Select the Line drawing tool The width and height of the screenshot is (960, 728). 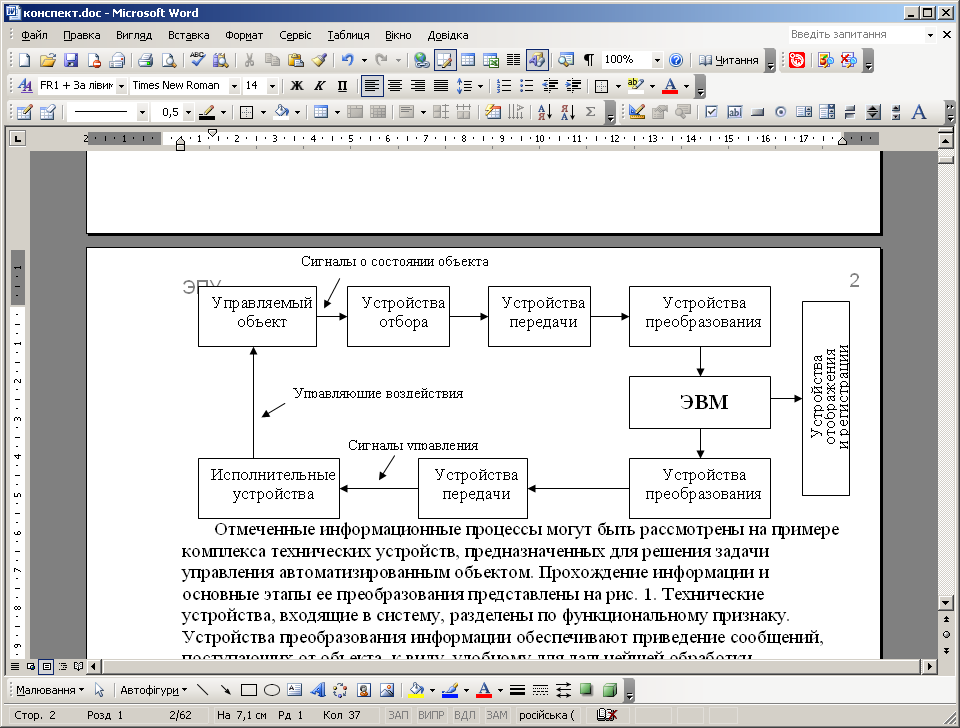[x=203, y=690]
